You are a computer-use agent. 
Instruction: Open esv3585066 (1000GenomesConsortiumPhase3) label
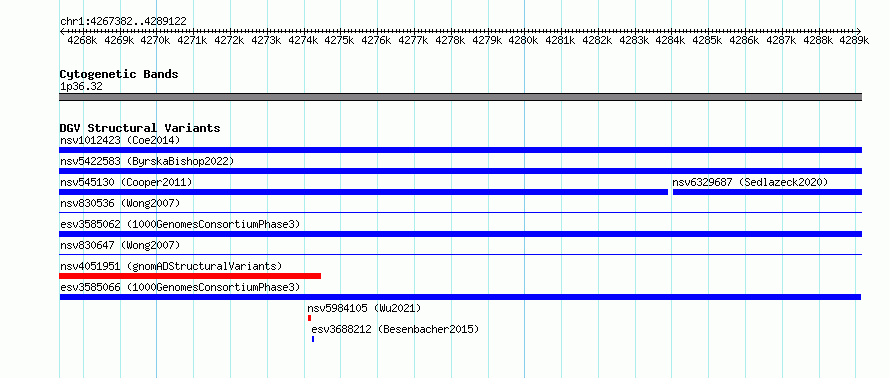180,287
